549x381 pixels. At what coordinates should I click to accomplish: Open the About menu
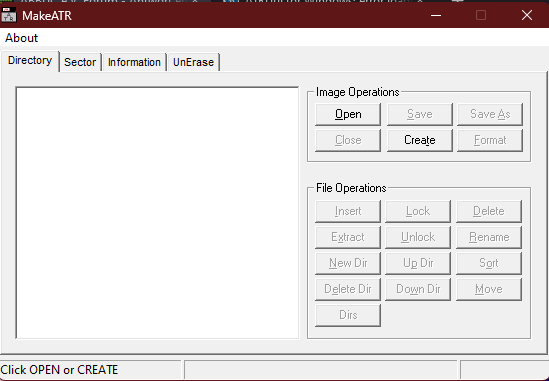pyautogui.click(x=21, y=38)
